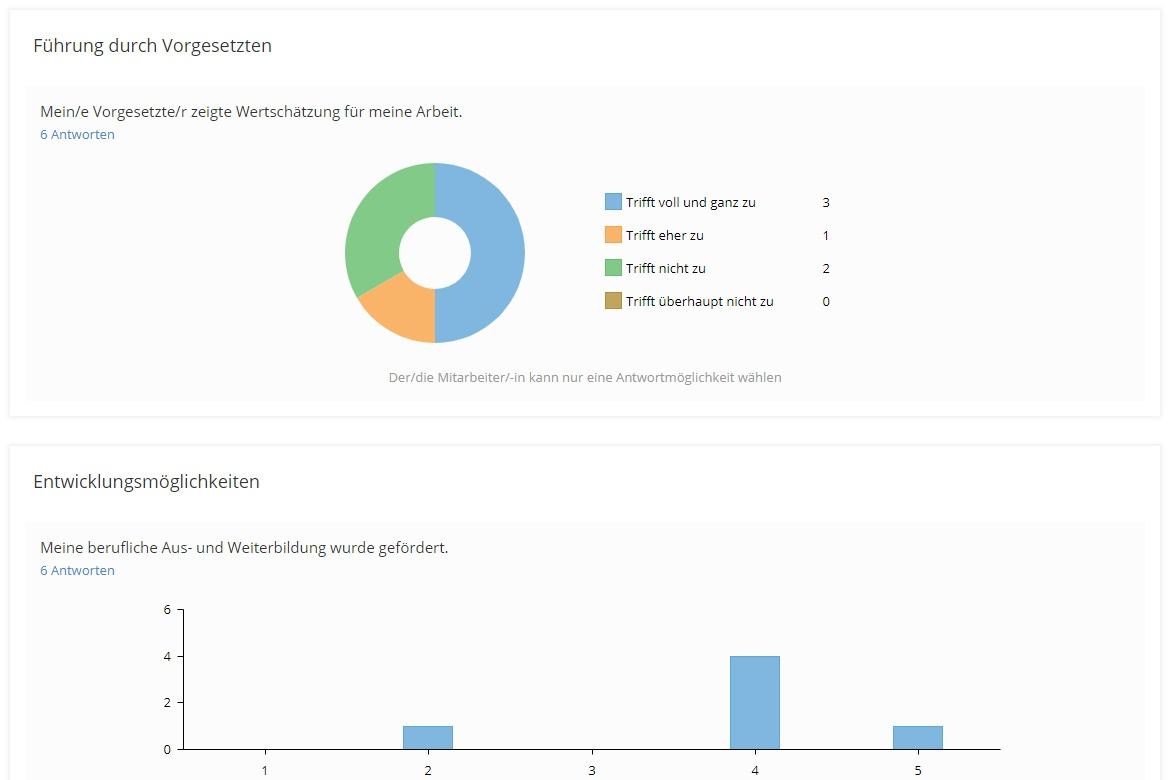Click the tallest bar above value 4
The height and width of the screenshot is (780, 1170).
(x=755, y=702)
